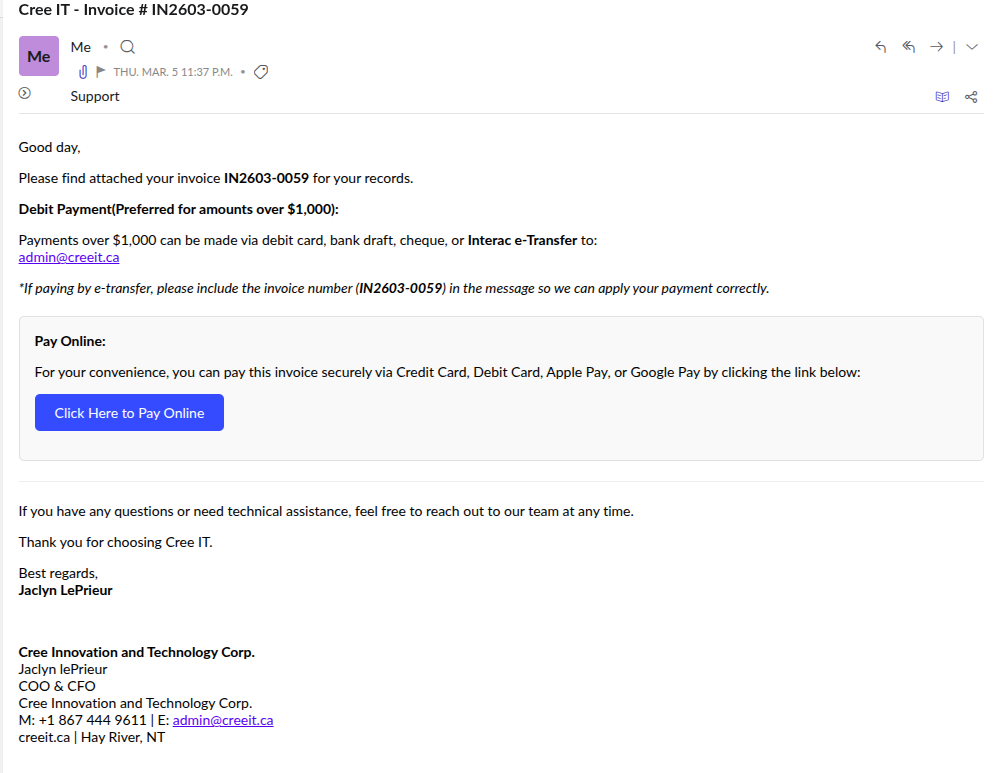Viewport: 998px width, 773px height.
Task: Click the search icon next to Me
Action: [127, 47]
